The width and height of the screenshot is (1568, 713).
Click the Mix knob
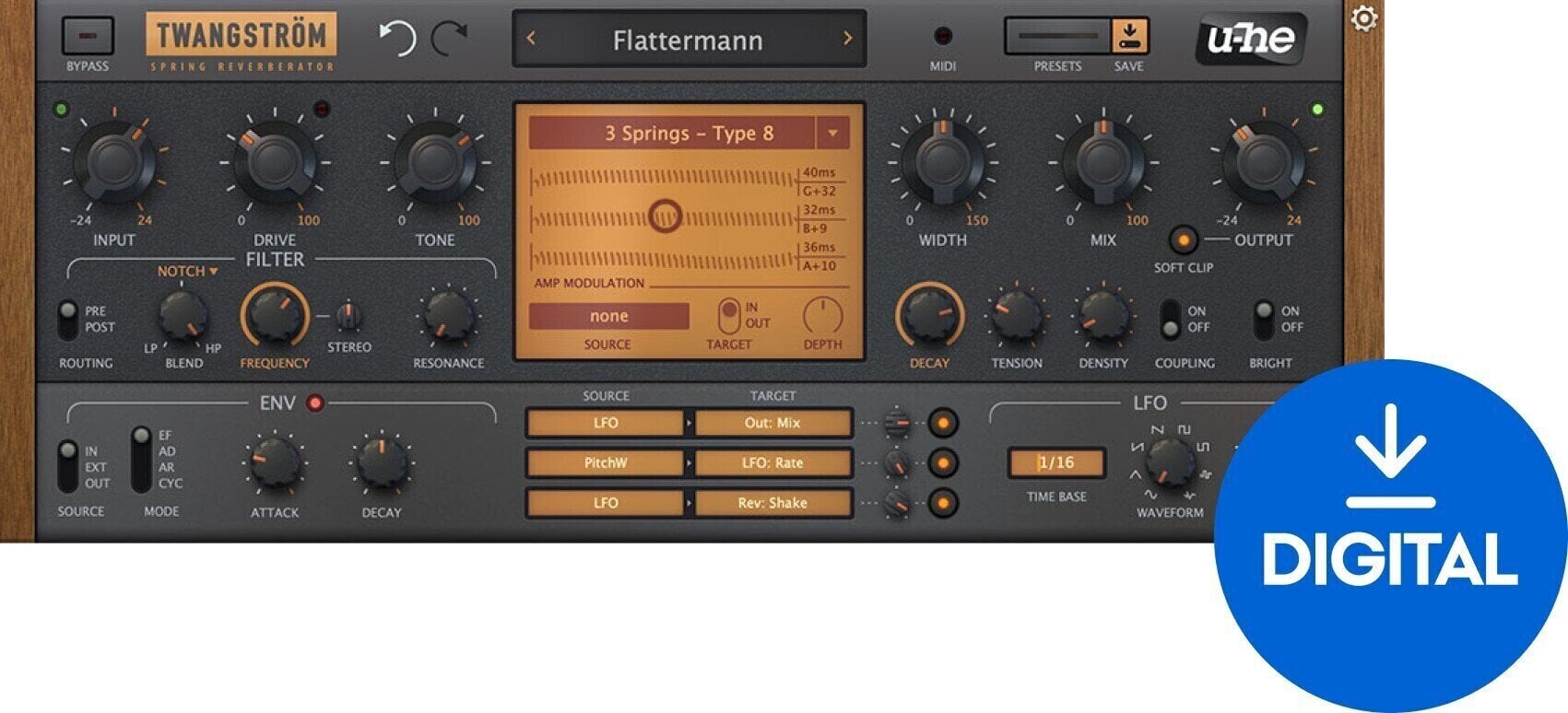(x=1103, y=162)
